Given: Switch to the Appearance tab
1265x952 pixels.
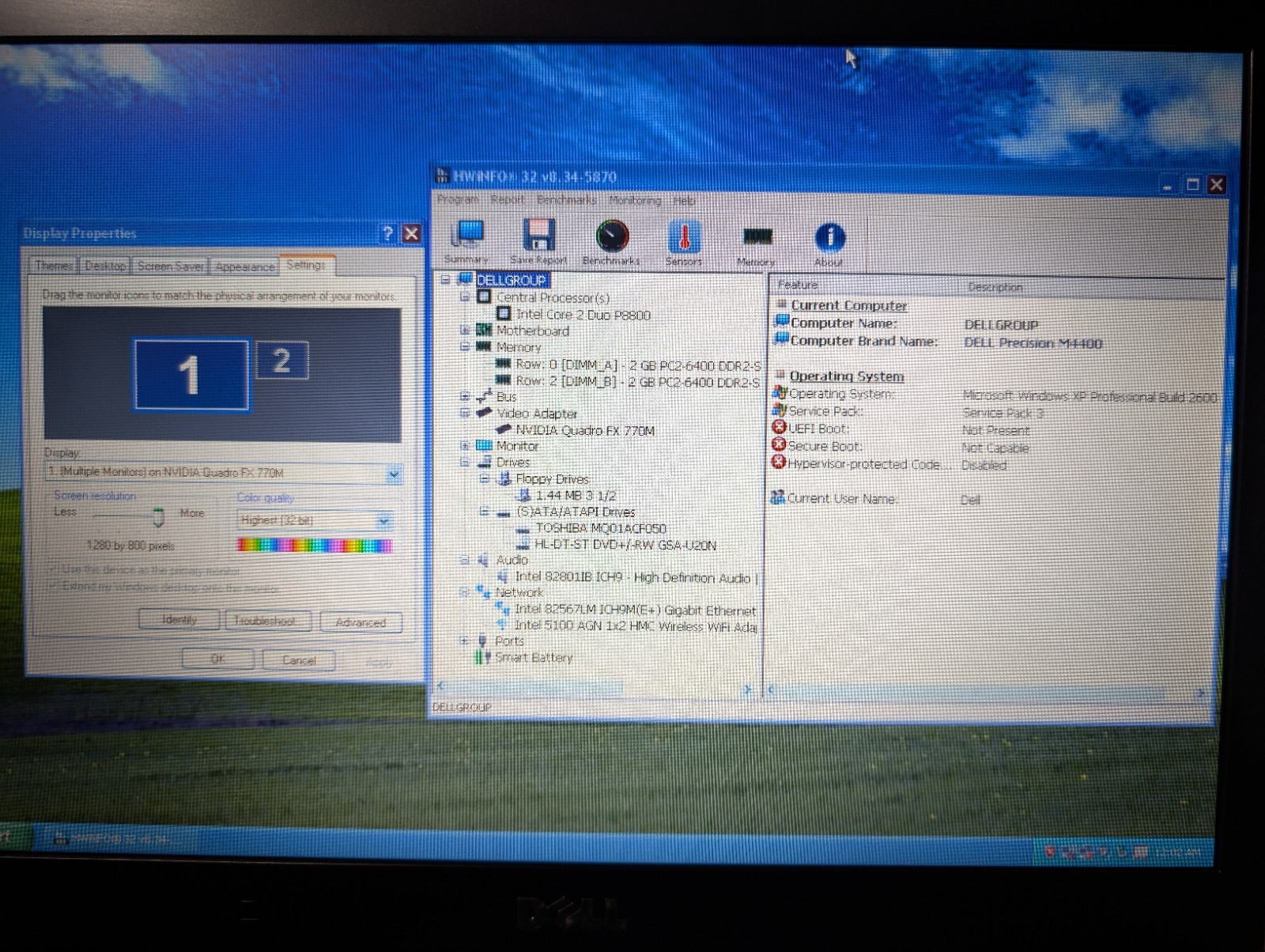Looking at the screenshot, I should (244, 267).
